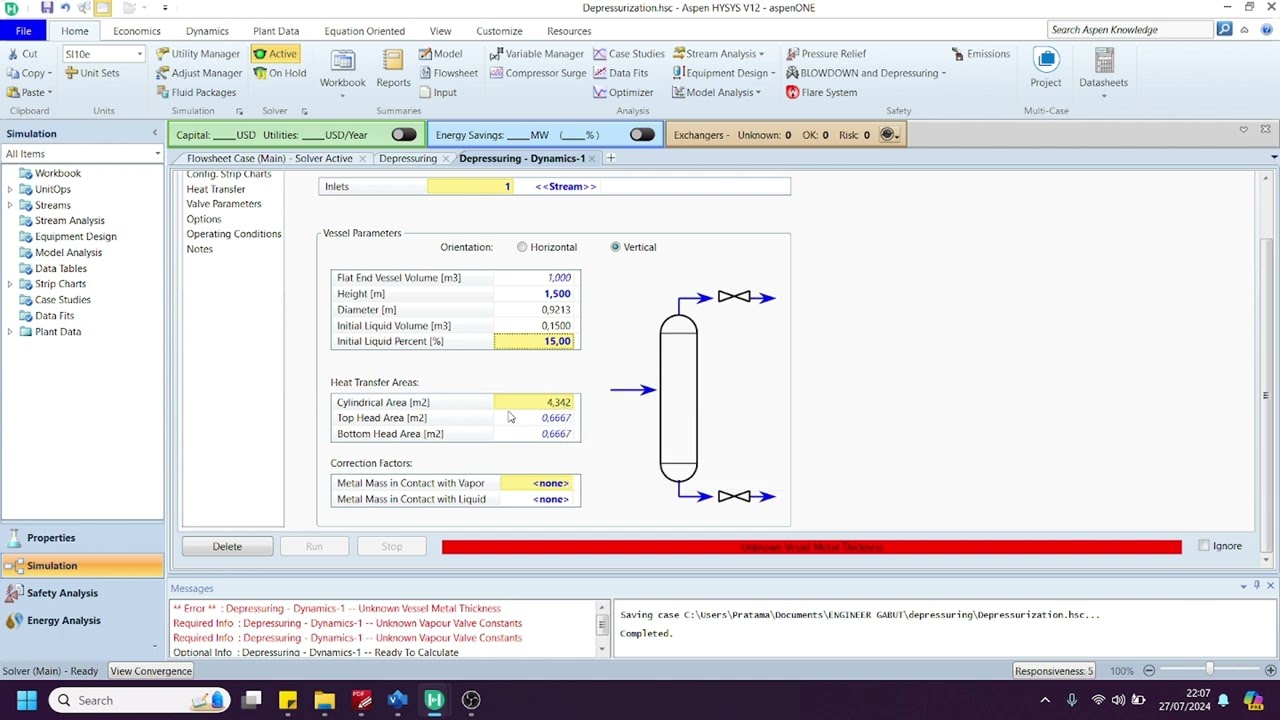This screenshot has width=1280, height=720.
Task: Click the zoom out minus button
Action: [x=1149, y=670]
